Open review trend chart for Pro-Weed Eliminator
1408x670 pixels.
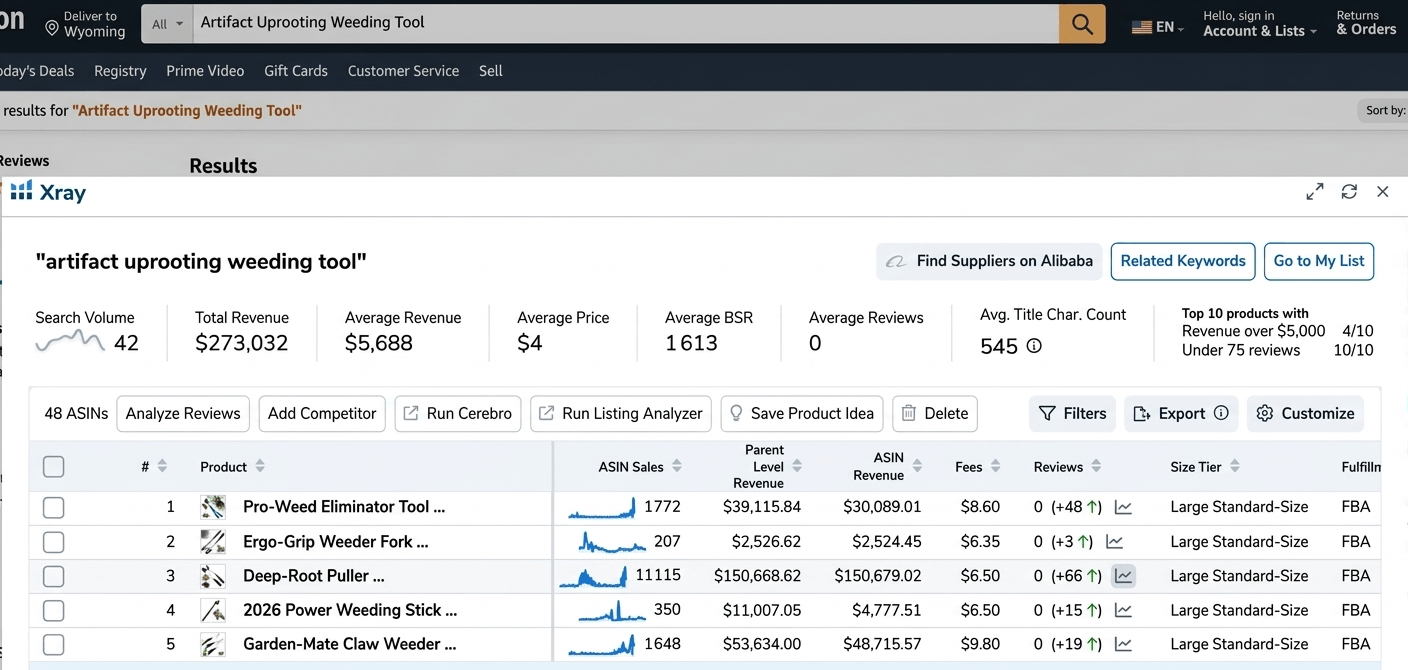click(x=1124, y=507)
